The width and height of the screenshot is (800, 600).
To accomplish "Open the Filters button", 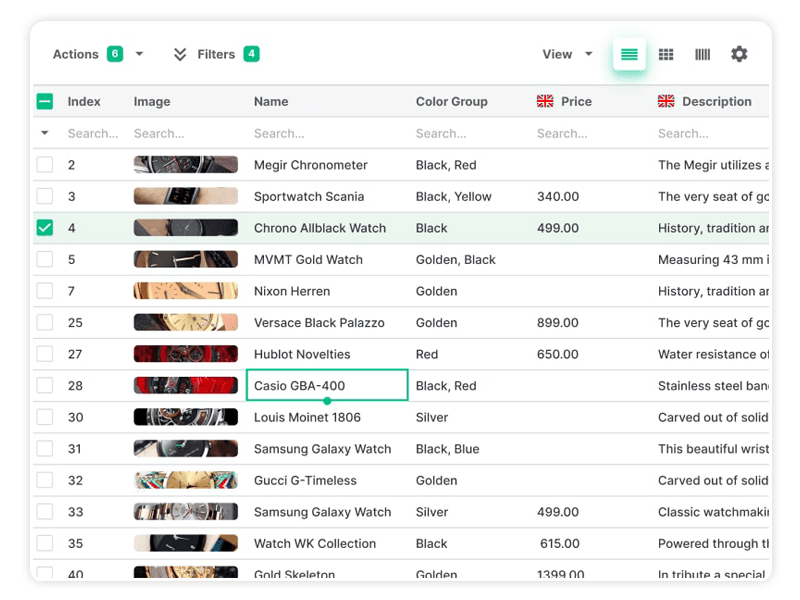I will click(216, 54).
